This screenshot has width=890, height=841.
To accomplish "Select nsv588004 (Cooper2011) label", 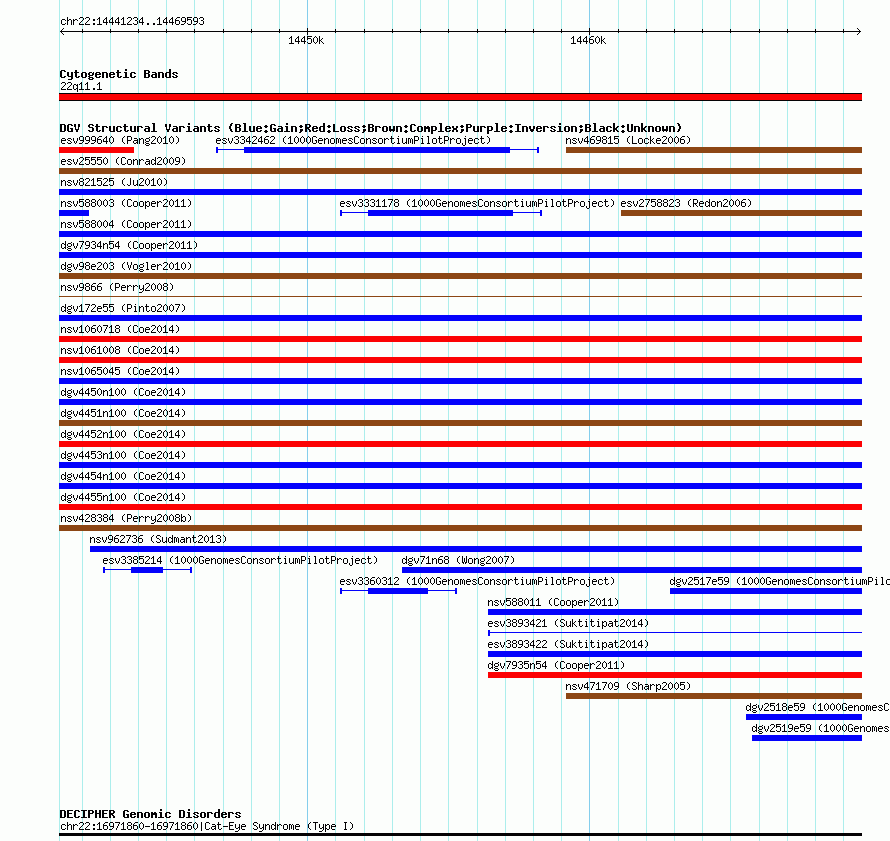I will 126,224.
